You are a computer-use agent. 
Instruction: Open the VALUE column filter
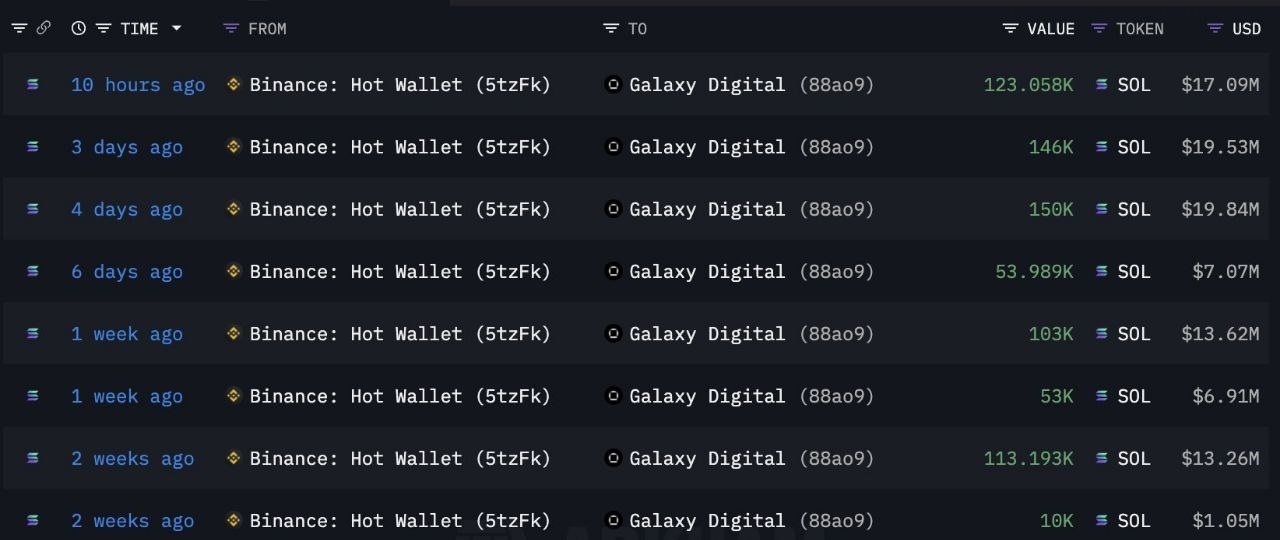click(1010, 28)
